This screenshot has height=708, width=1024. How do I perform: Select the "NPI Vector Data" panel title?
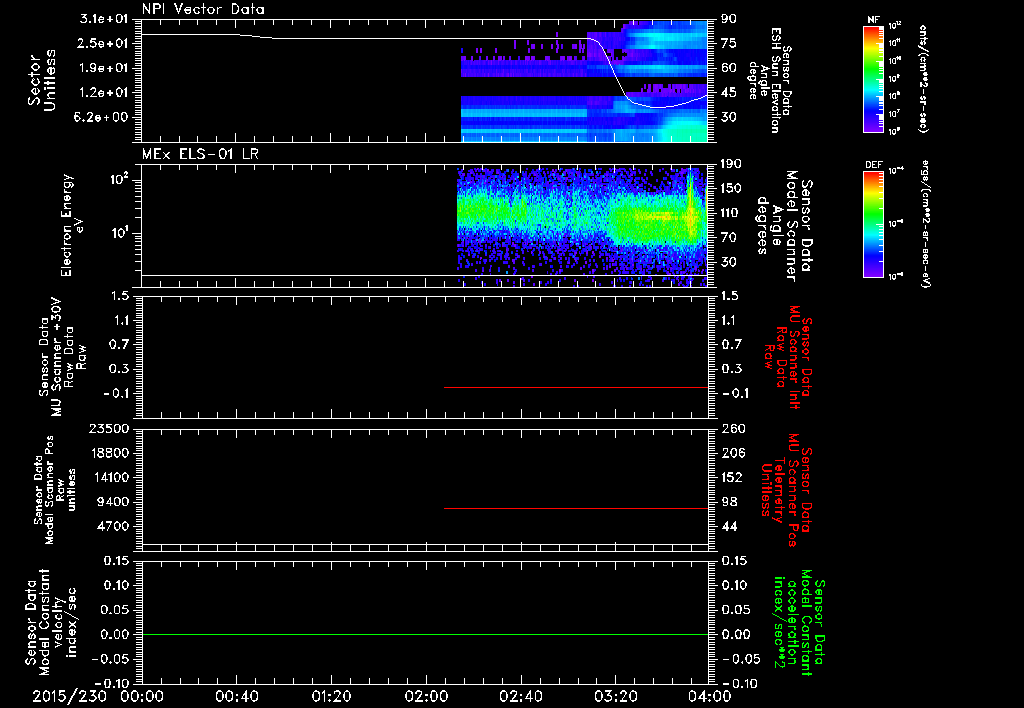click(203, 9)
